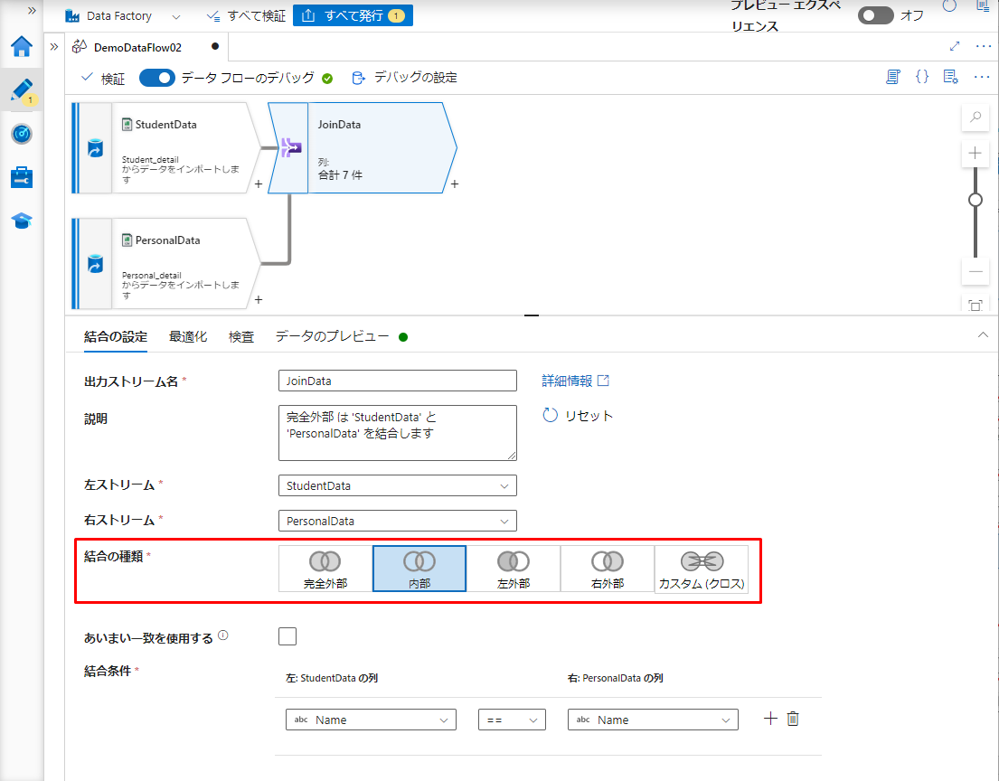Expand the factory resources pane arrows

[54, 47]
